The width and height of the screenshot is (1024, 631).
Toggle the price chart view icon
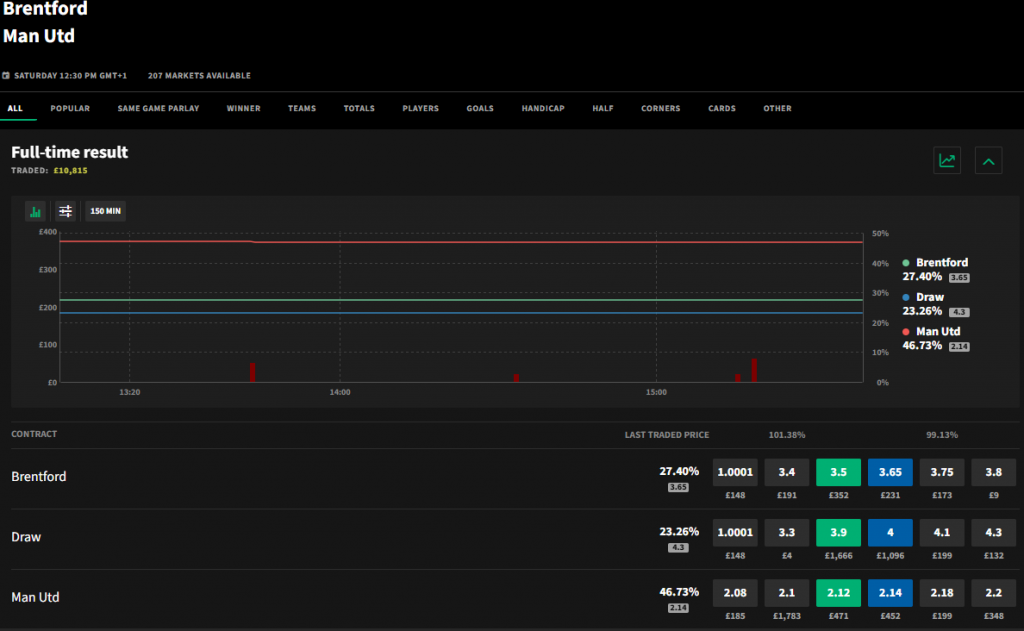(x=946, y=160)
